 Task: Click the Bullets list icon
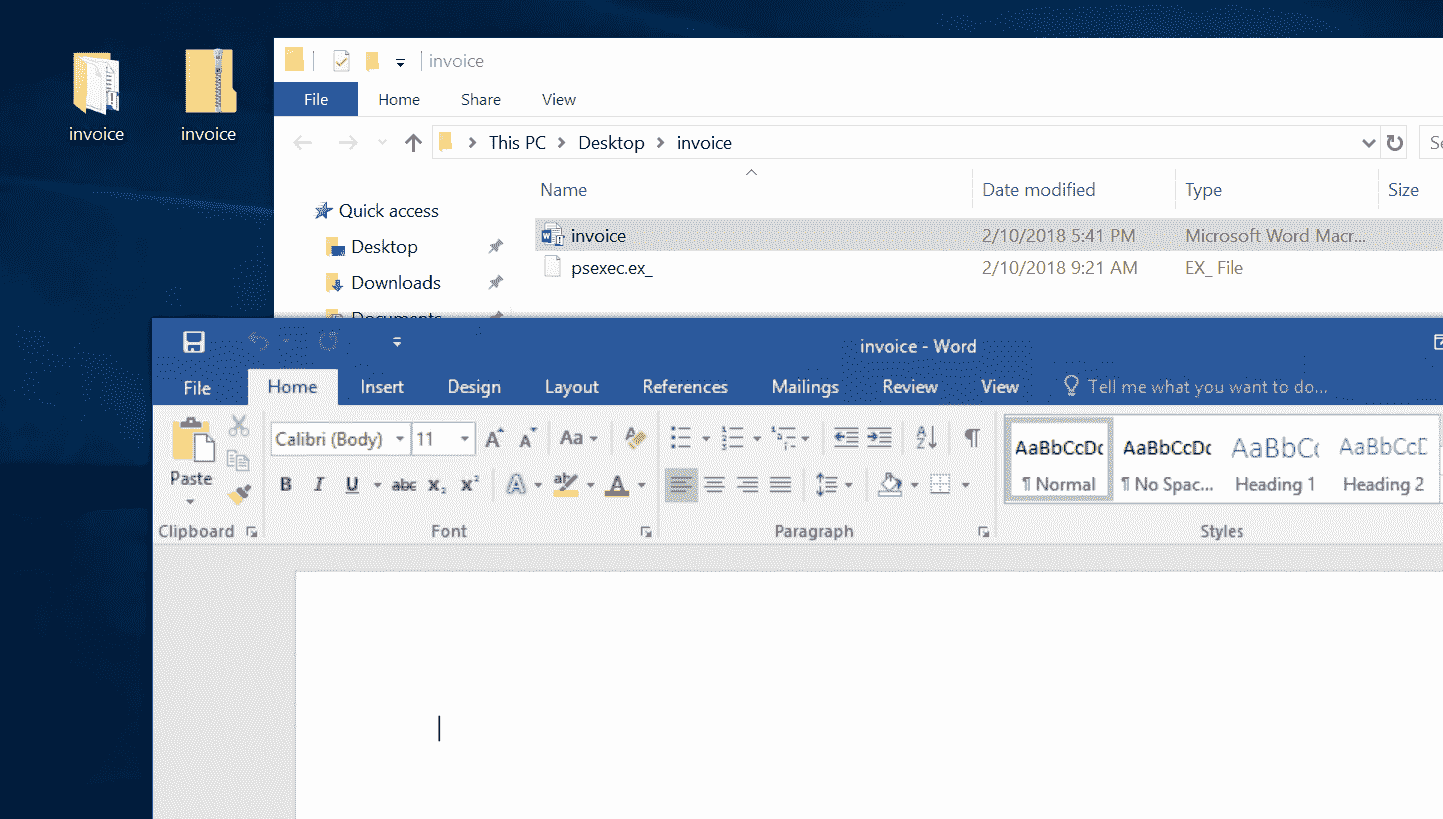681,438
